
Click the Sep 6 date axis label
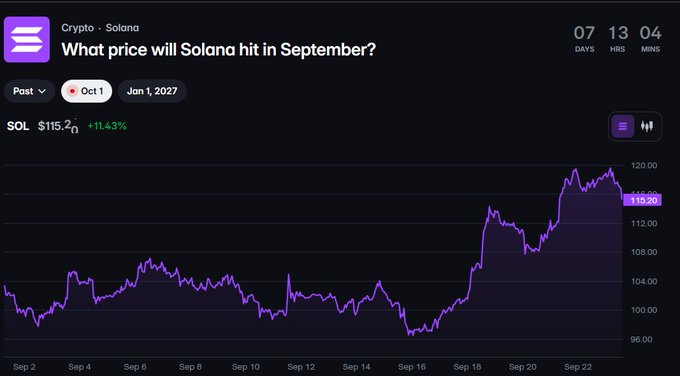(x=135, y=367)
